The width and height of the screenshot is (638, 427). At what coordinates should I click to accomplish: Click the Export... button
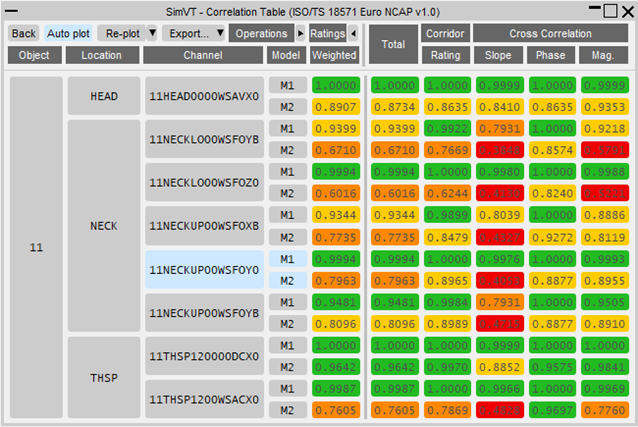[189, 33]
